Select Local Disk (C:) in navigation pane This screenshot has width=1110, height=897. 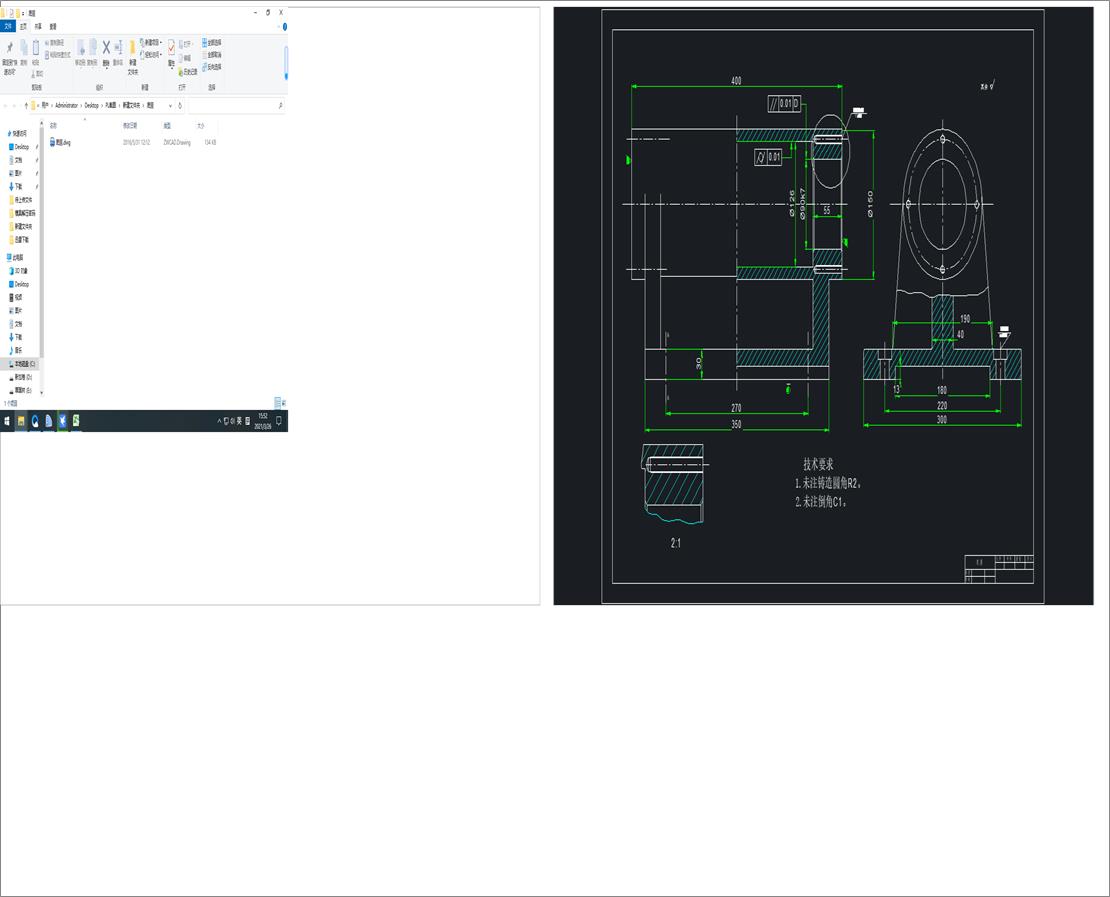[x=24, y=364]
